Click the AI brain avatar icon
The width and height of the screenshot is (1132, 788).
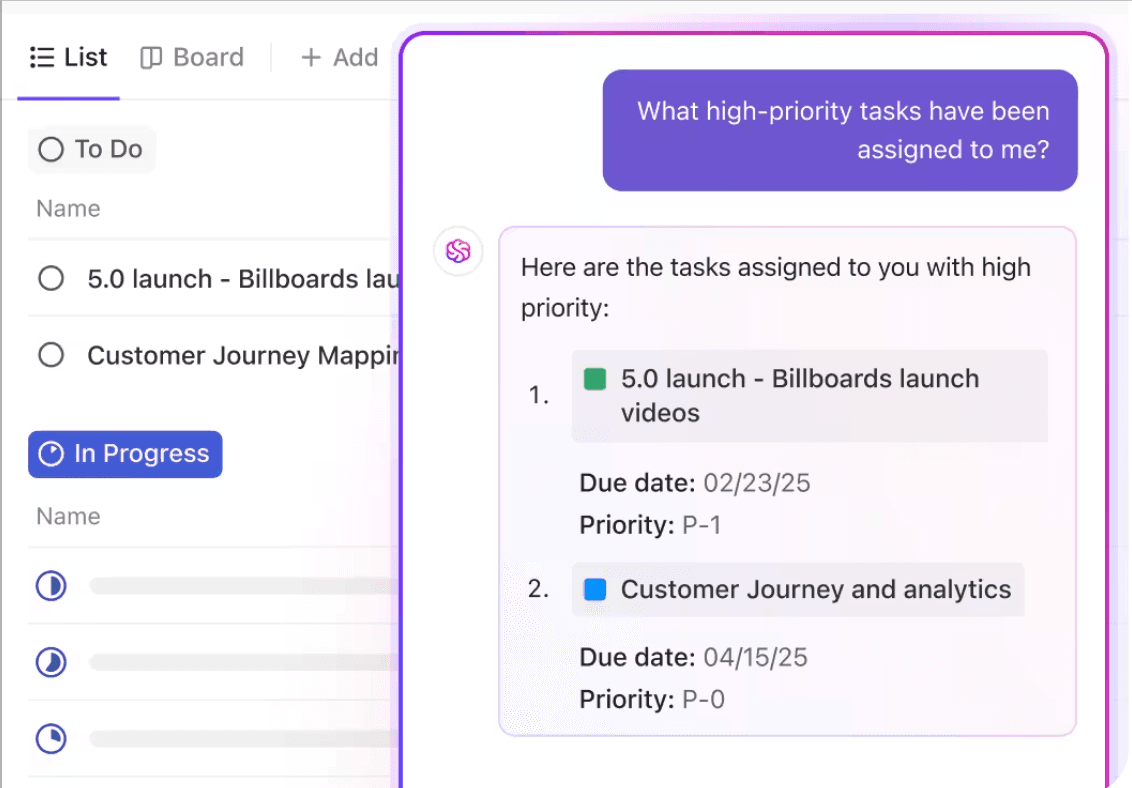[458, 251]
